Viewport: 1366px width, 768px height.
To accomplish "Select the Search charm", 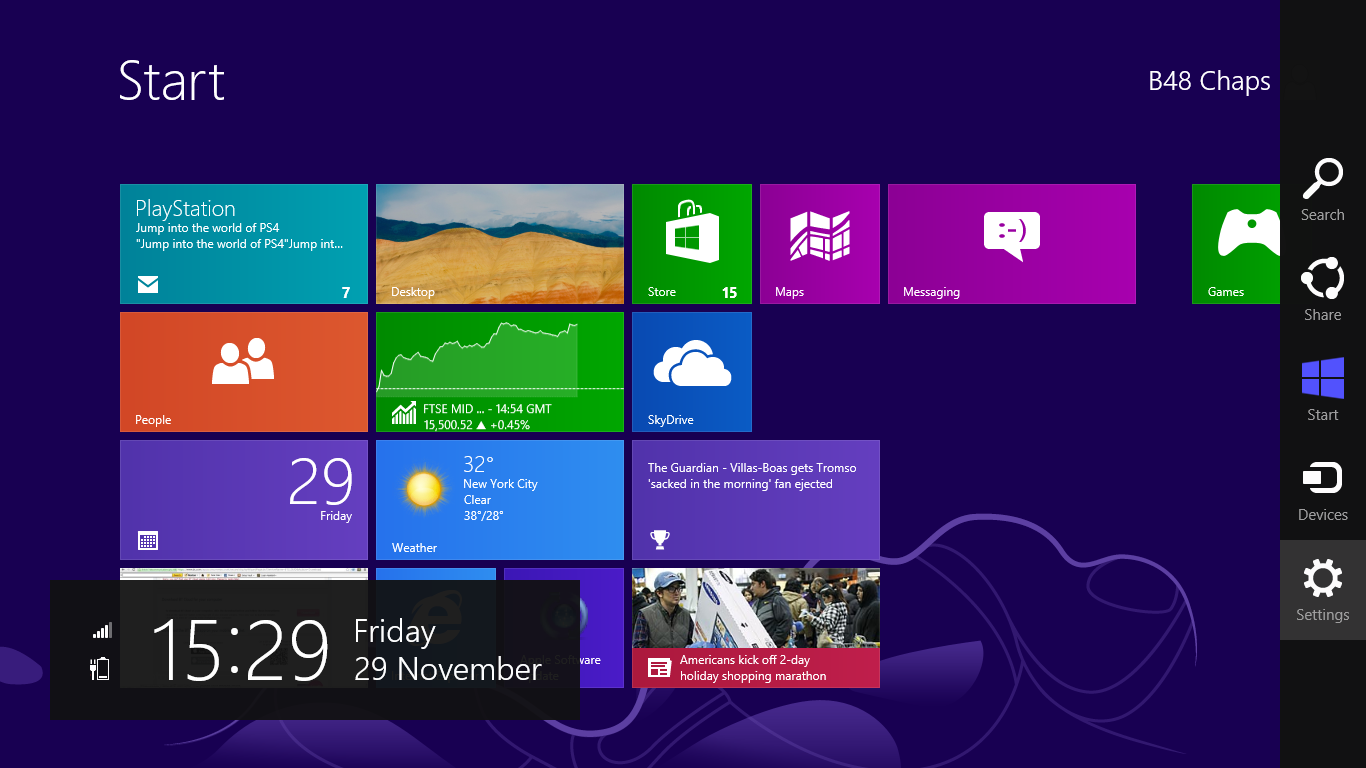I will pos(1322,190).
